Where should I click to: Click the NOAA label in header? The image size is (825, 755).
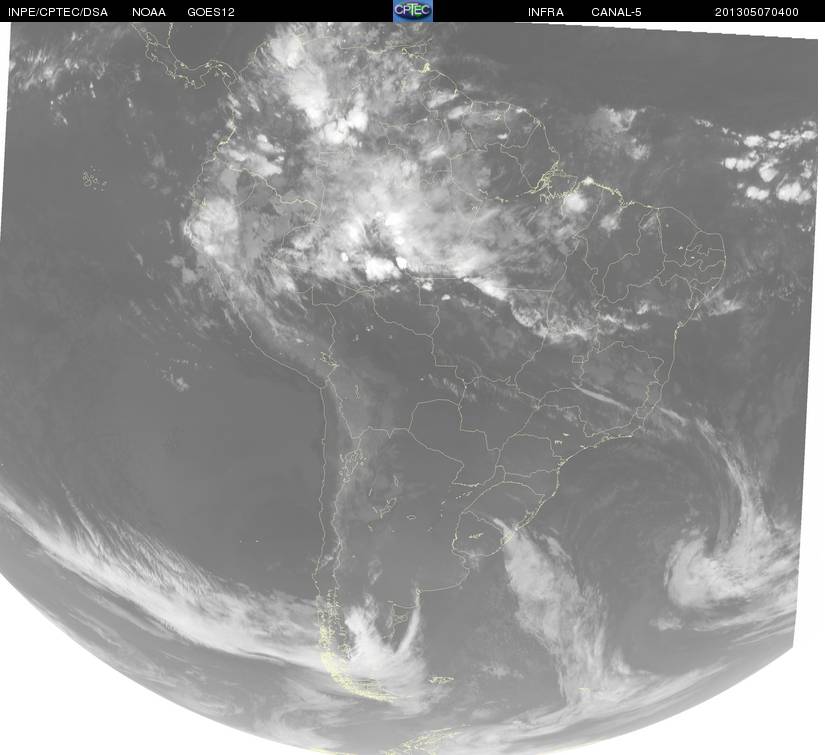[x=149, y=12]
